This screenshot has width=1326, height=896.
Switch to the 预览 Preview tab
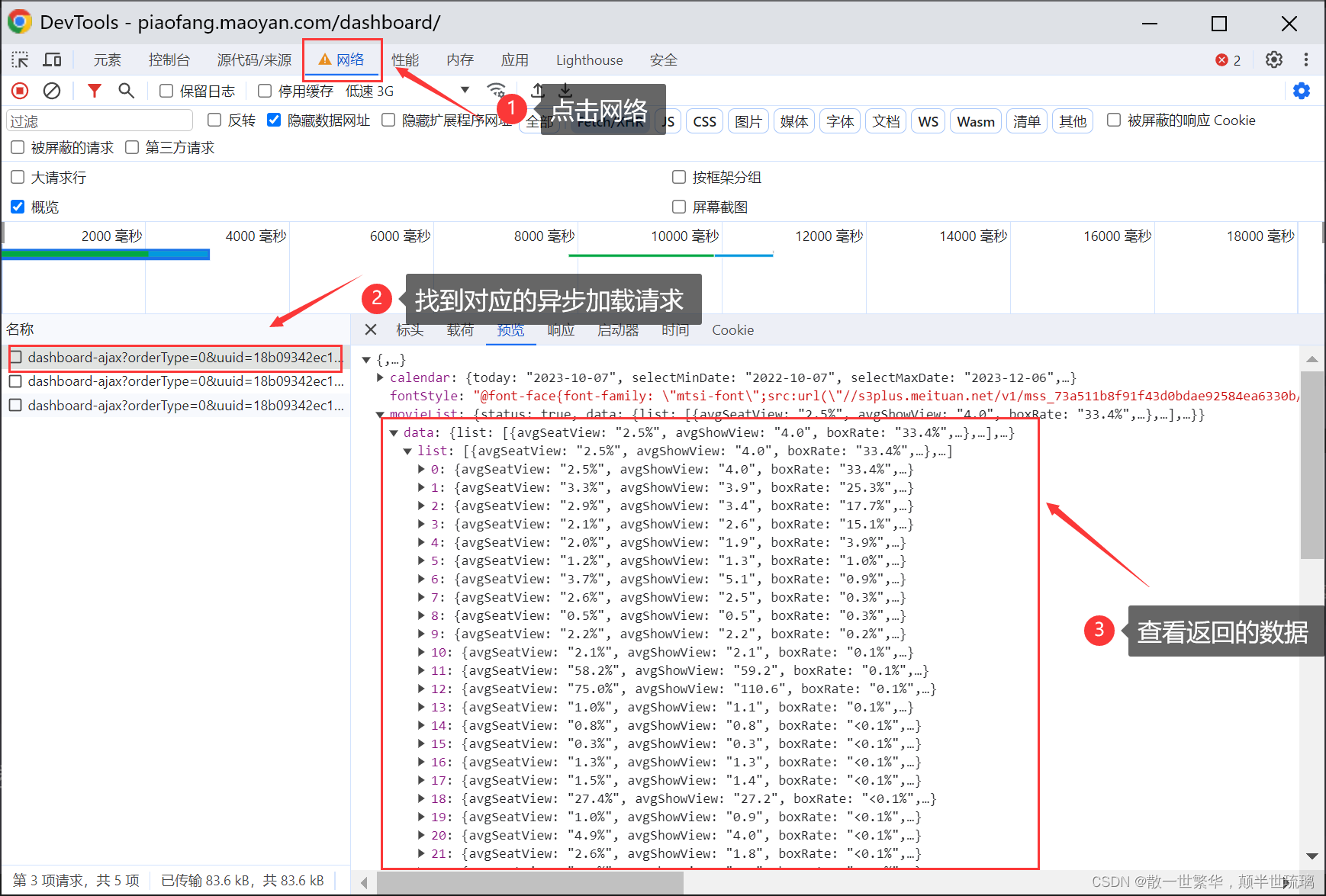tap(510, 329)
